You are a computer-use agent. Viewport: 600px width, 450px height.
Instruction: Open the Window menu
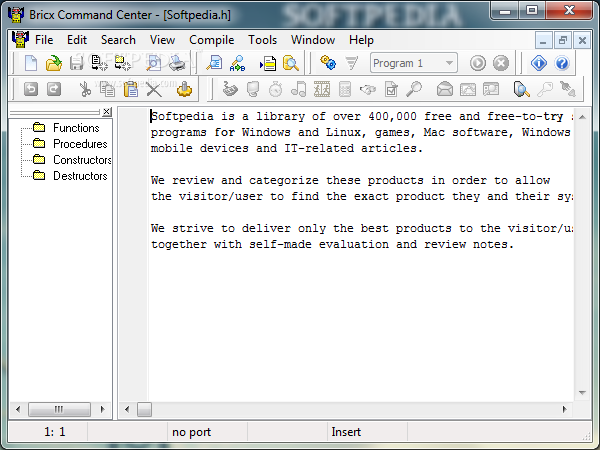point(313,40)
